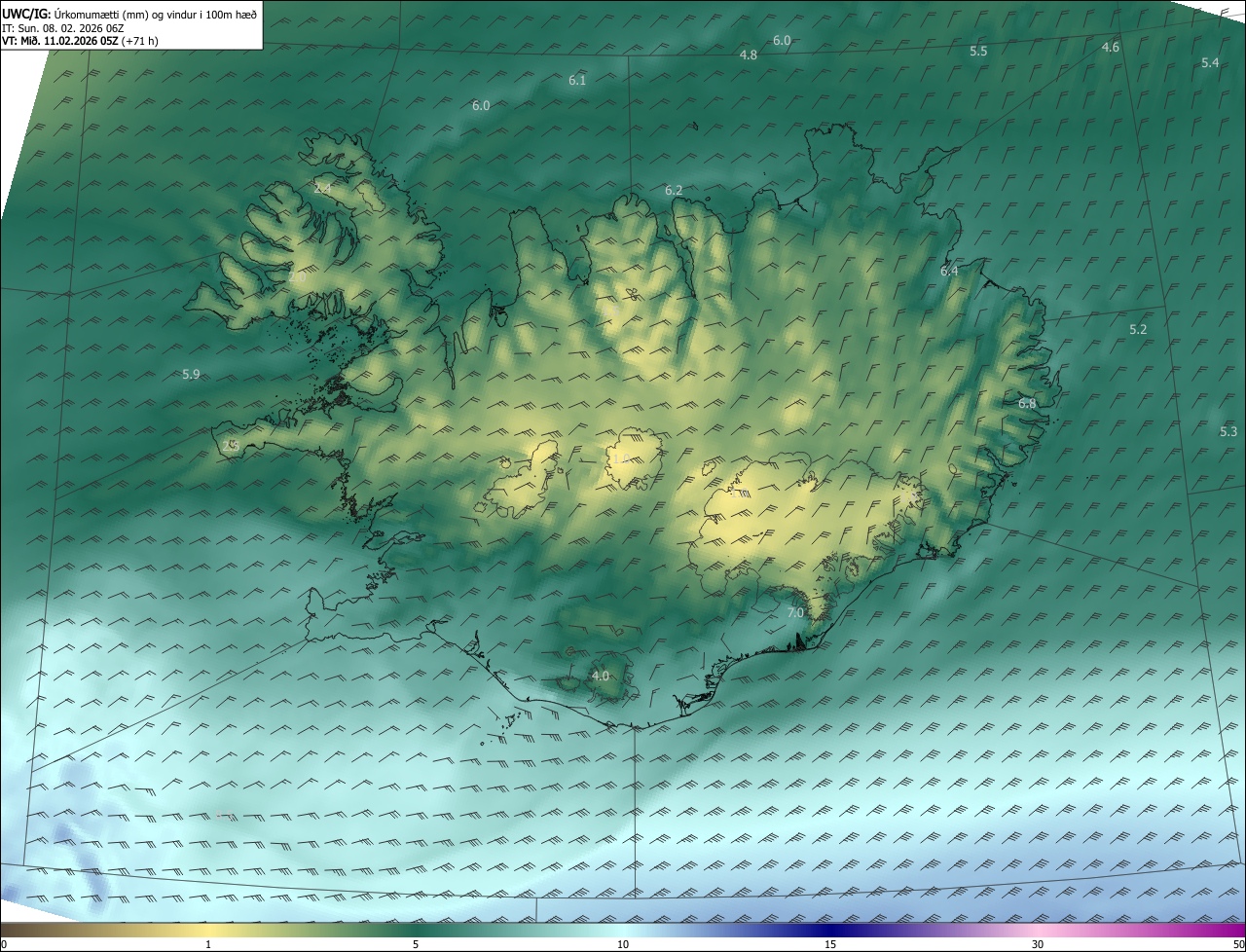Viewport: 1246px width, 952px height.
Task: Click the 4.8 precipitation value label
Action: pos(749,55)
